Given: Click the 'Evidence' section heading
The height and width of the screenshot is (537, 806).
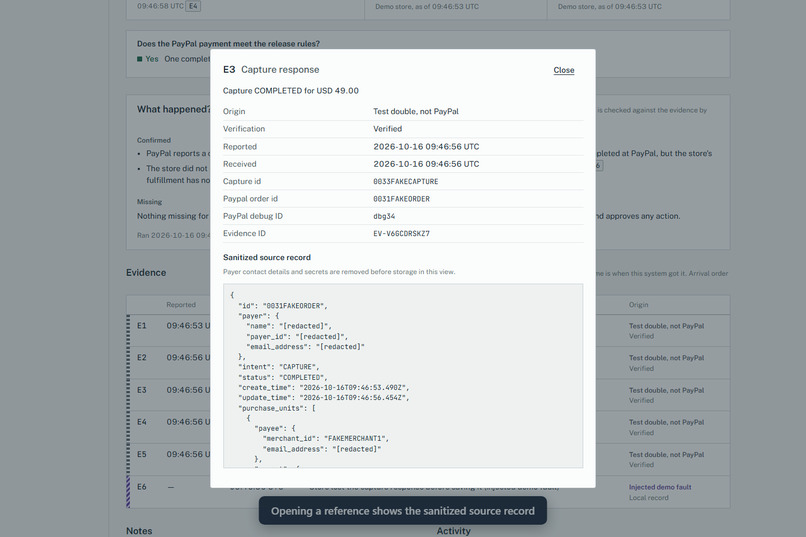Looking at the screenshot, I should point(146,273).
